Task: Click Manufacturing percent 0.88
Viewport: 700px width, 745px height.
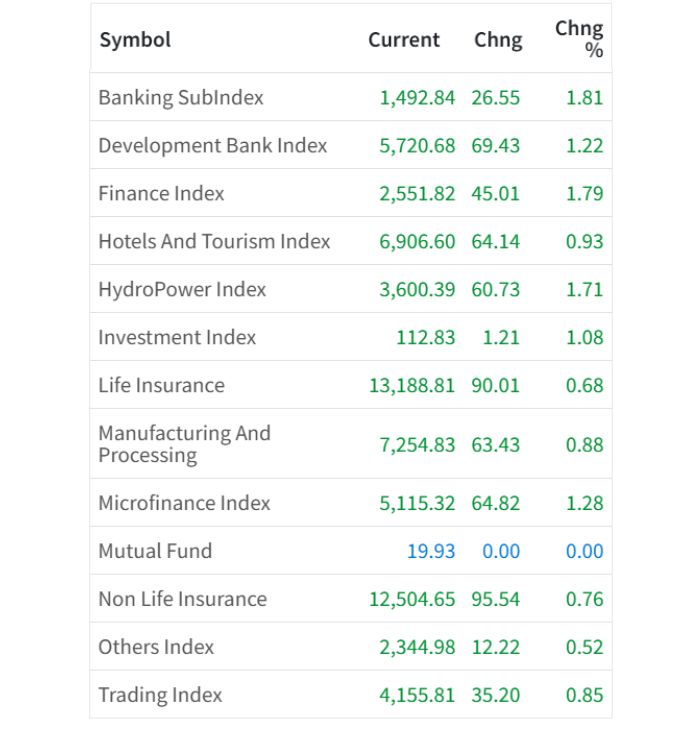Action: pyautogui.click(x=585, y=445)
